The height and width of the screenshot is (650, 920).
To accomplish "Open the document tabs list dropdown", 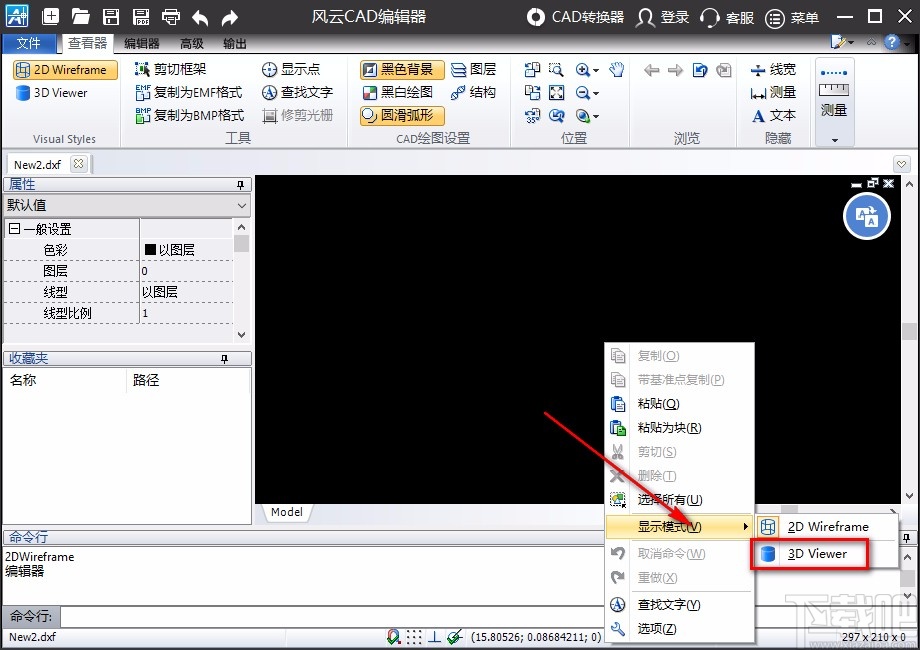I will pos(901,164).
